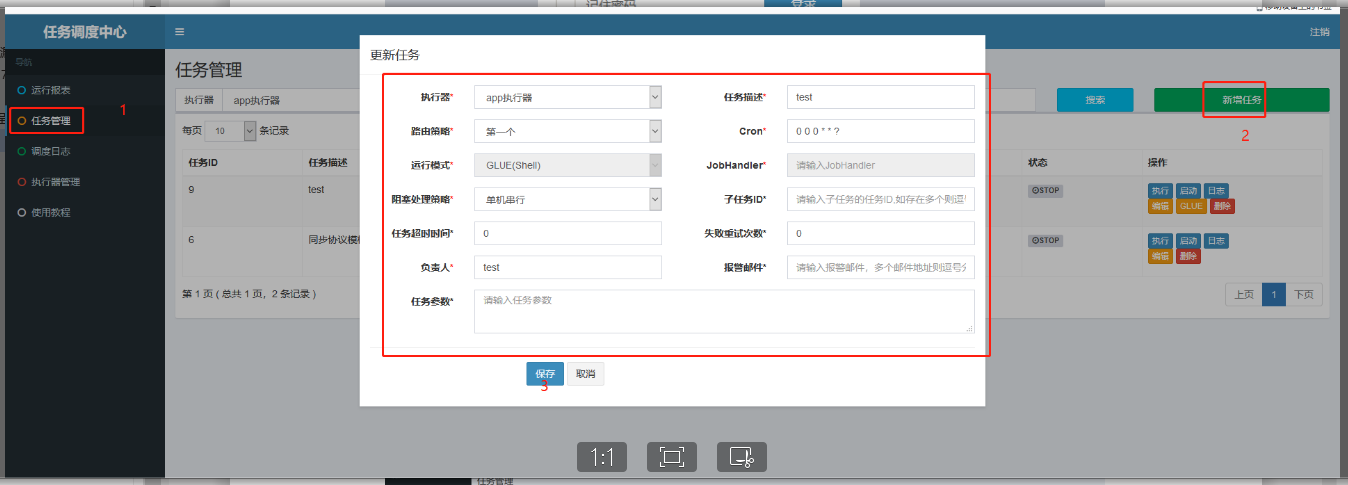
Task: Click task ID cell 9
Action: [191, 188]
